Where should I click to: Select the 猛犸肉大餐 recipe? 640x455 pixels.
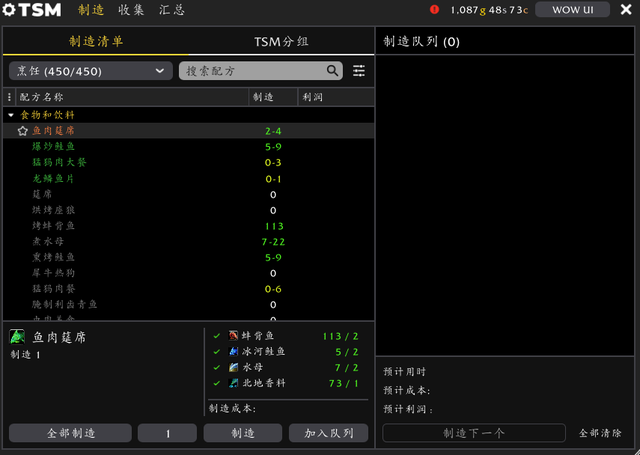(x=189, y=162)
